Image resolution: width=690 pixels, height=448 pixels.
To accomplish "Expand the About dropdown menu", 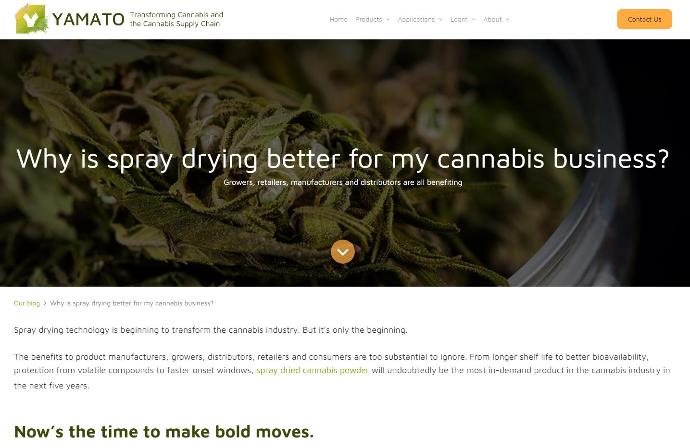I will click(496, 19).
